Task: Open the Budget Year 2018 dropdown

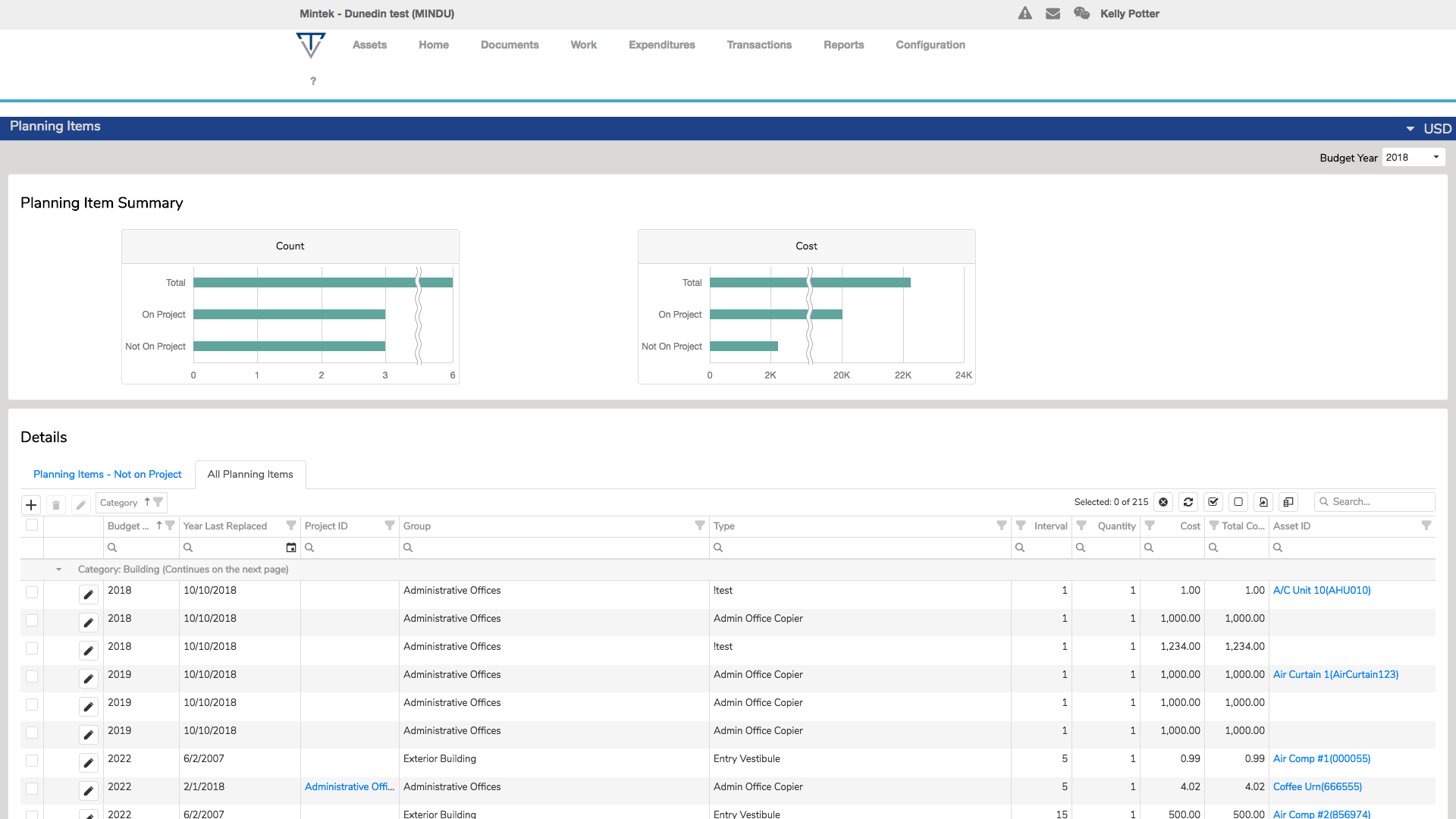Action: click(x=1413, y=157)
